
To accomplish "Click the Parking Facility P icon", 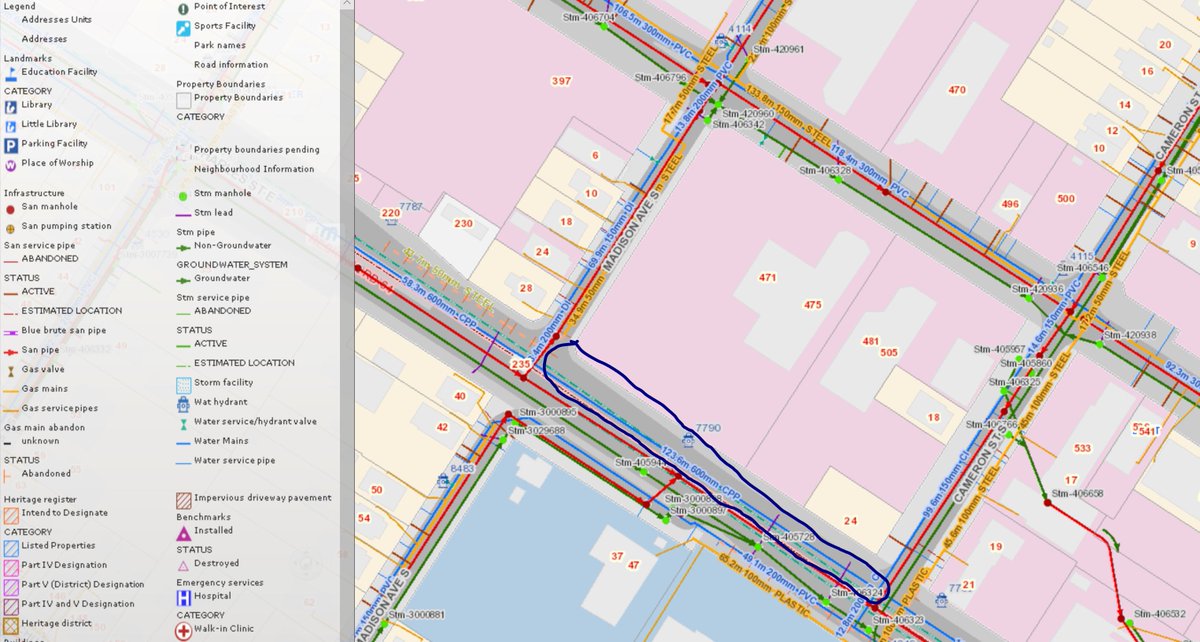I will coord(12,145).
